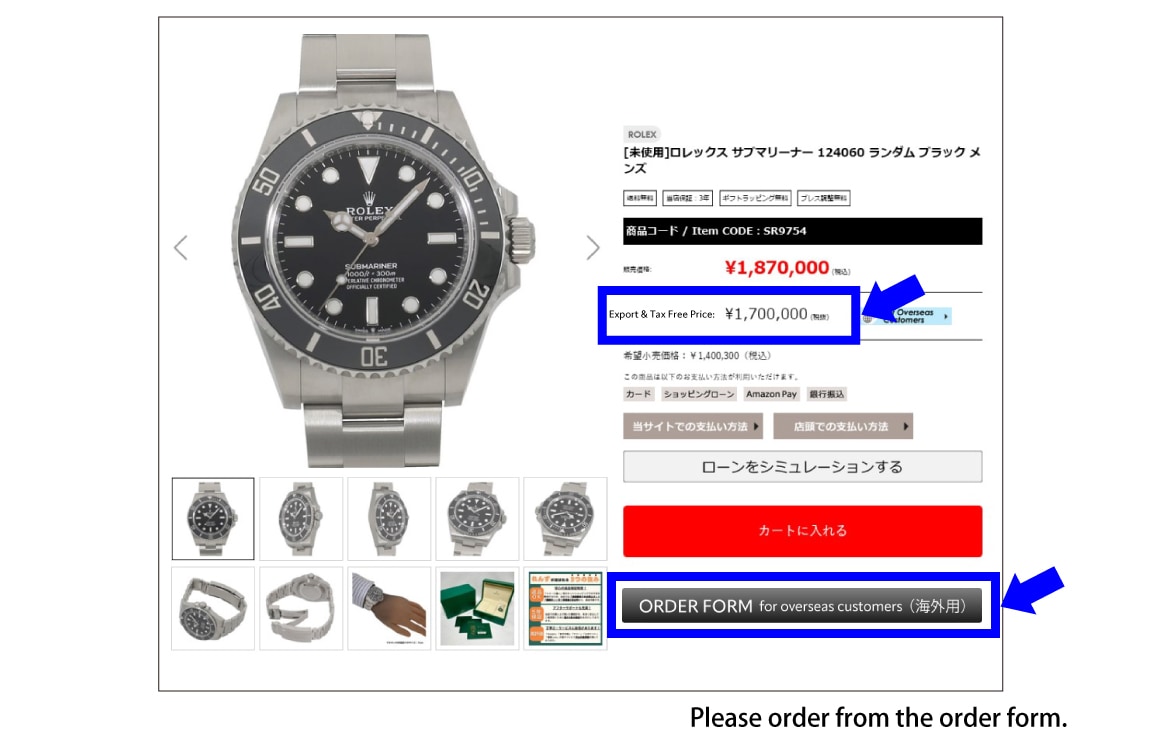View the bracelet clasp thumbnail
The height and width of the screenshot is (730, 1156).
point(301,608)
